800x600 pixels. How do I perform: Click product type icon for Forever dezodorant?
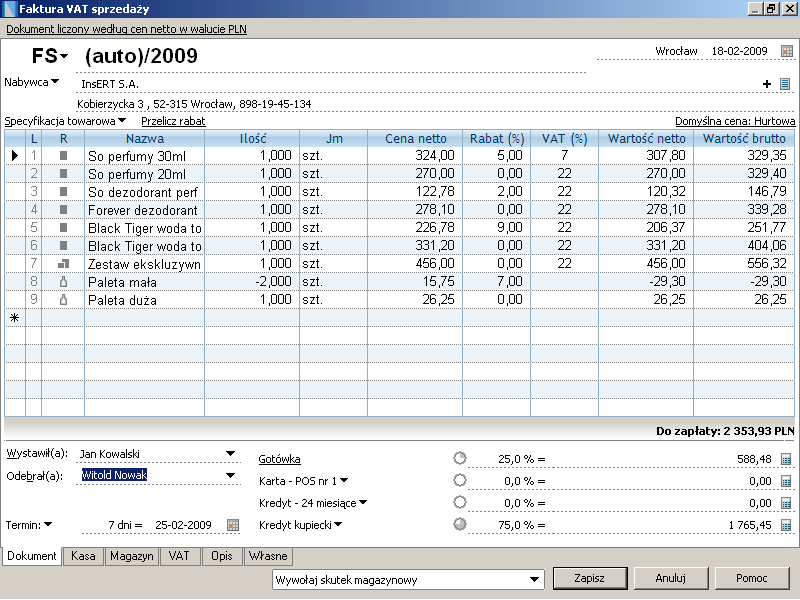pyautogui.click(x=63, y=209)
